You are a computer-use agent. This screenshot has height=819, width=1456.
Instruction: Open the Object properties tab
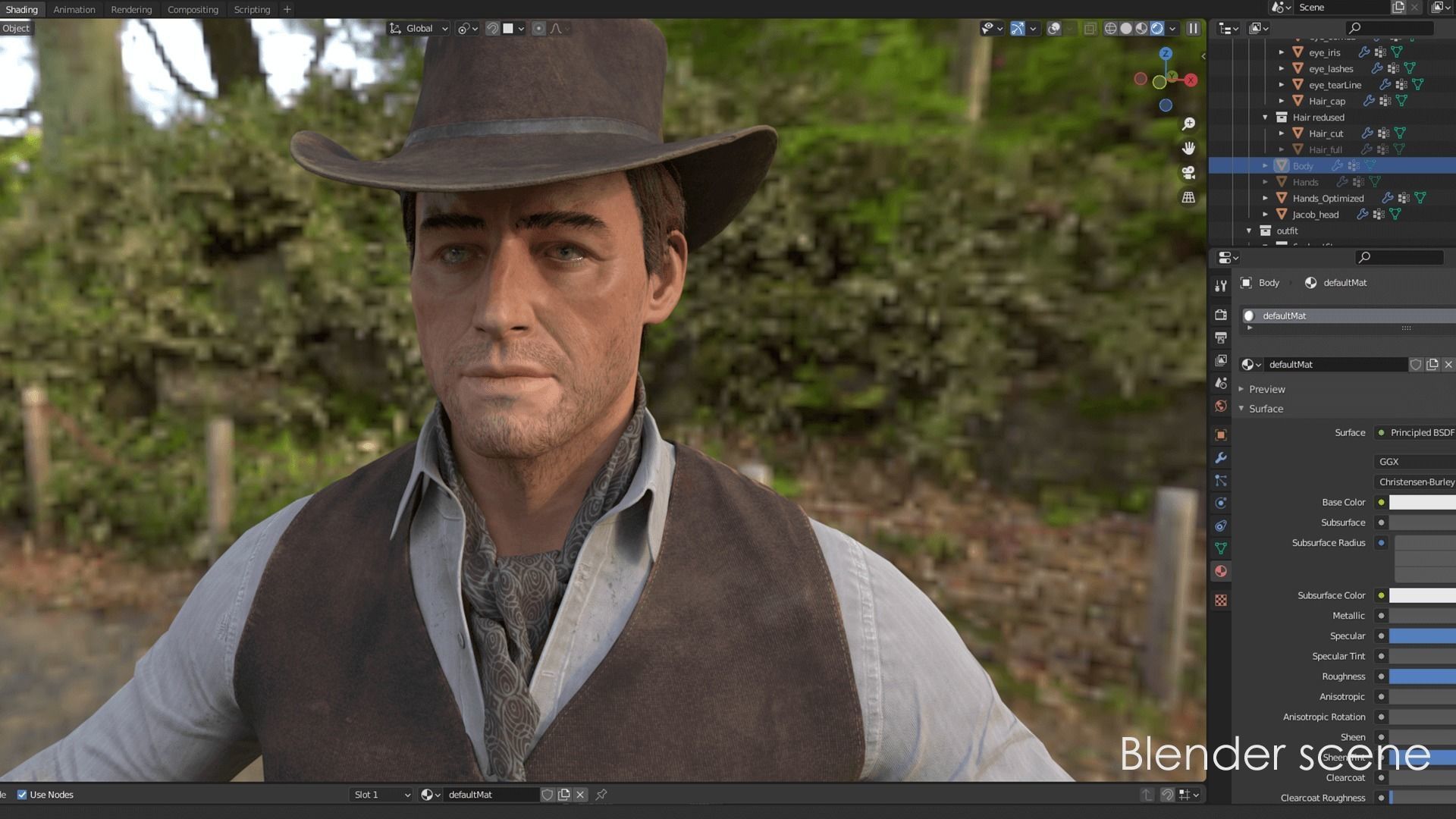tap(1221, 435)
